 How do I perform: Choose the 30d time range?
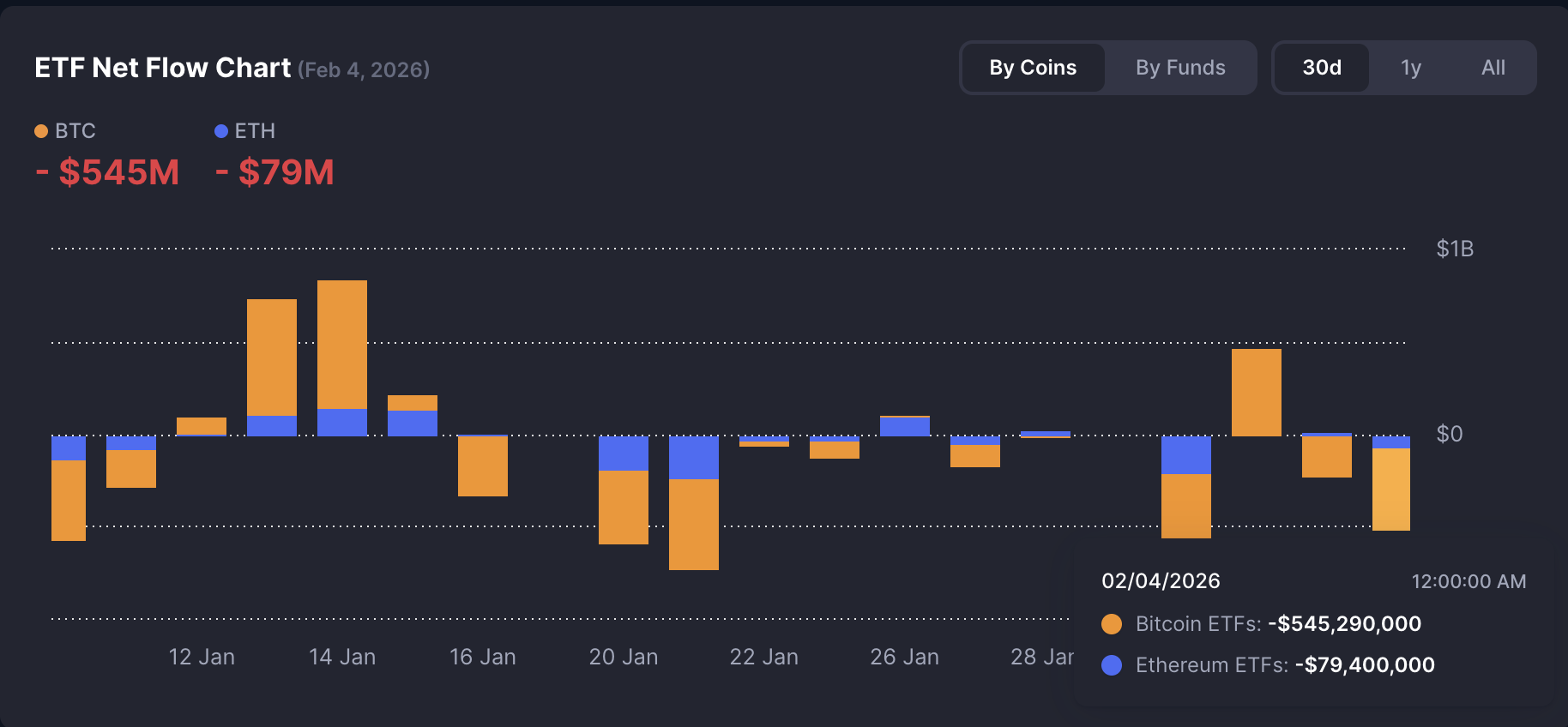pos(1321,68)
